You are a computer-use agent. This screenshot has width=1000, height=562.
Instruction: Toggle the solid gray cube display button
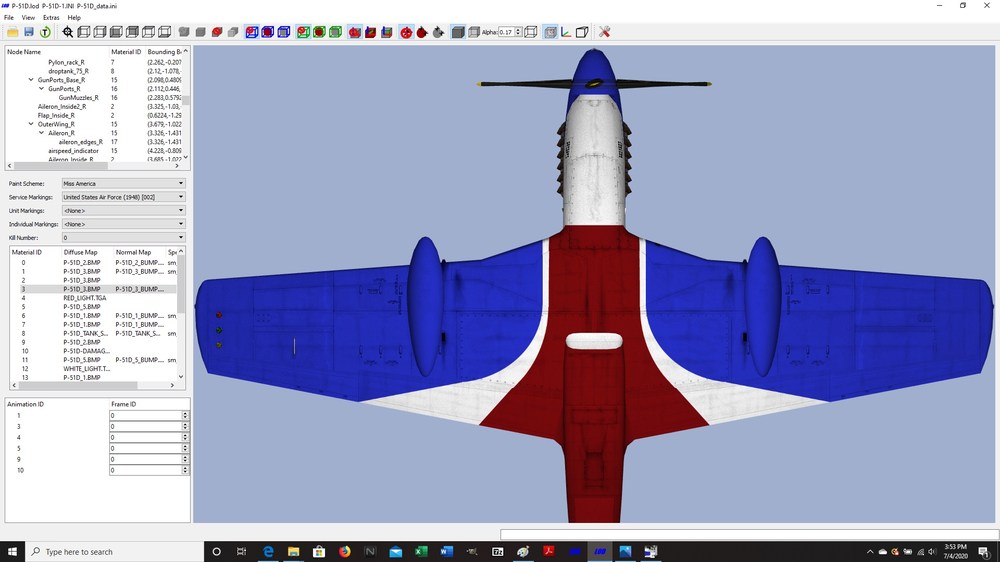[458, 32]
